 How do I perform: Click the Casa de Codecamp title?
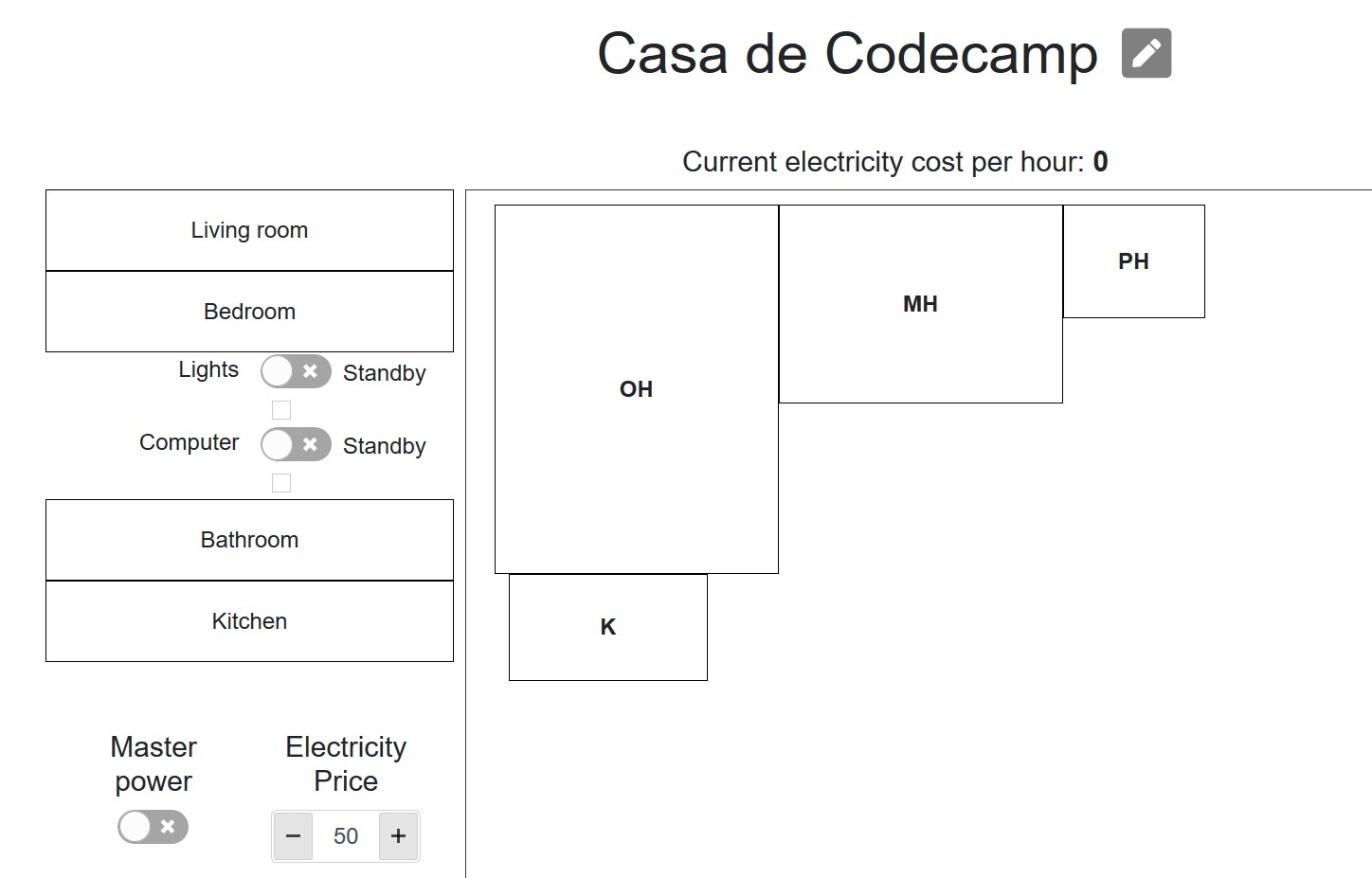tap(847, 54)
